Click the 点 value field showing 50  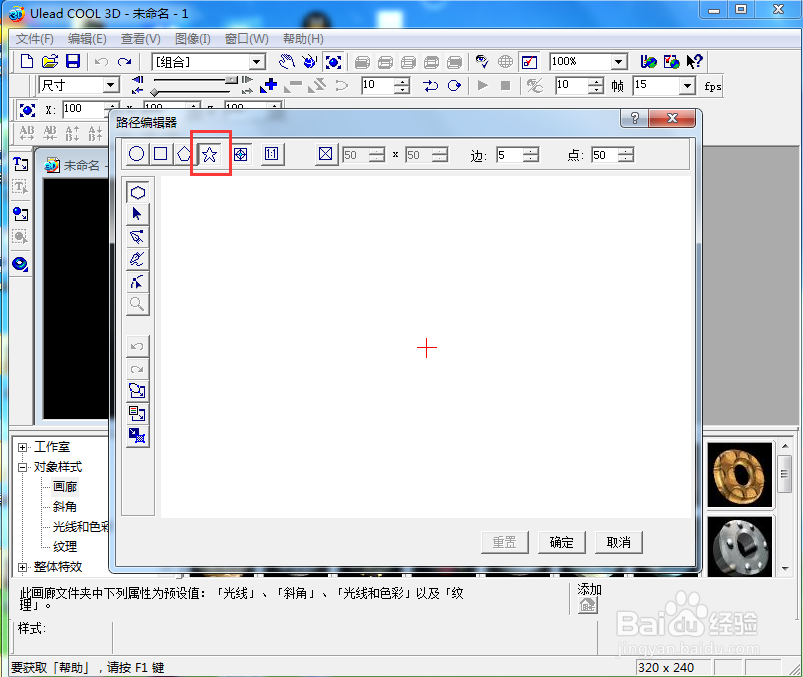pyautogui.click(x=604, y=155)
